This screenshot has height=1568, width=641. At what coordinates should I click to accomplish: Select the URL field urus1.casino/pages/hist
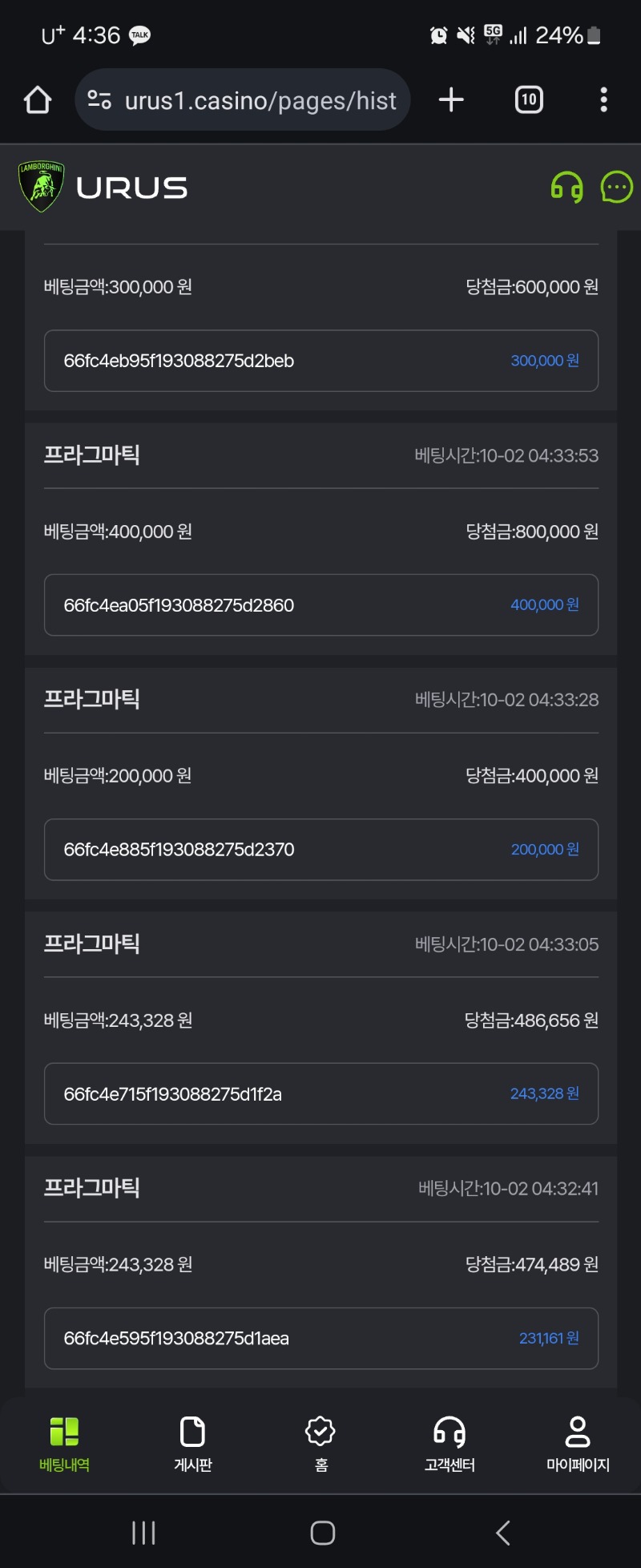(260, 101)
